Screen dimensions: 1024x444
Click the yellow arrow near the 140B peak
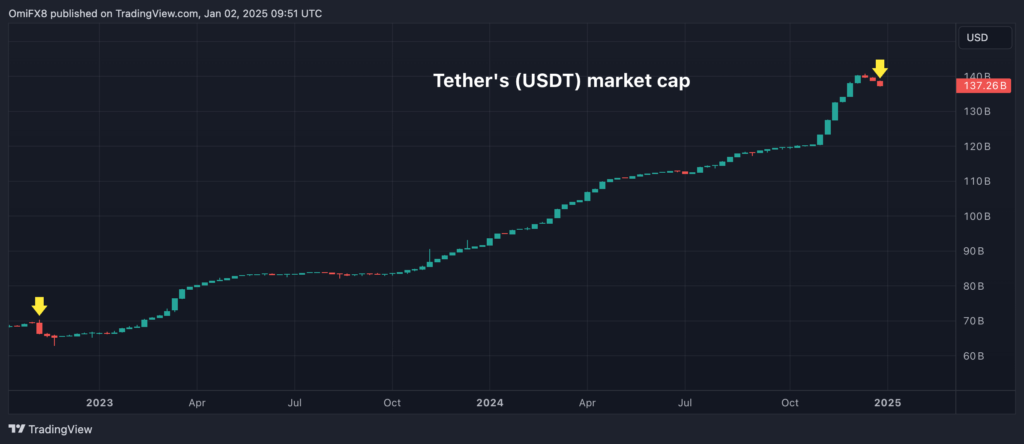pos(880,69)
